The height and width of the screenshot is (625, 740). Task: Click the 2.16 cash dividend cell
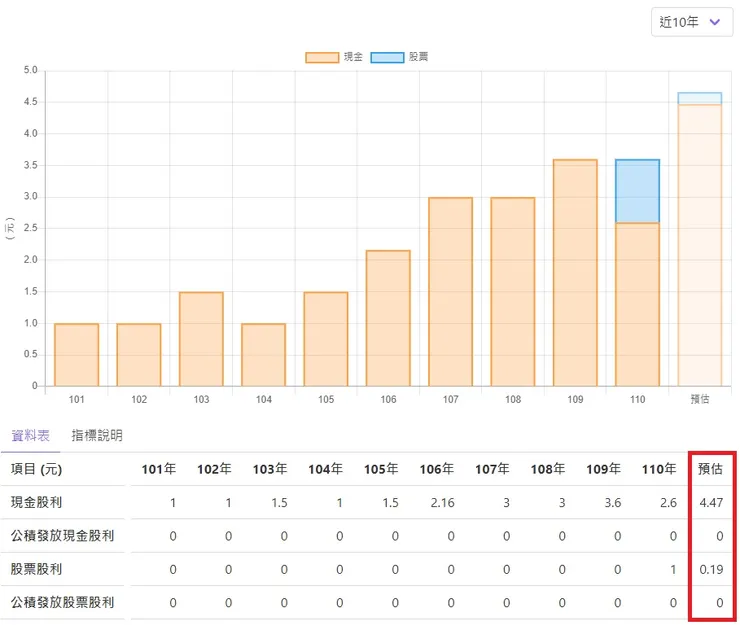click(x=442, y=503)
